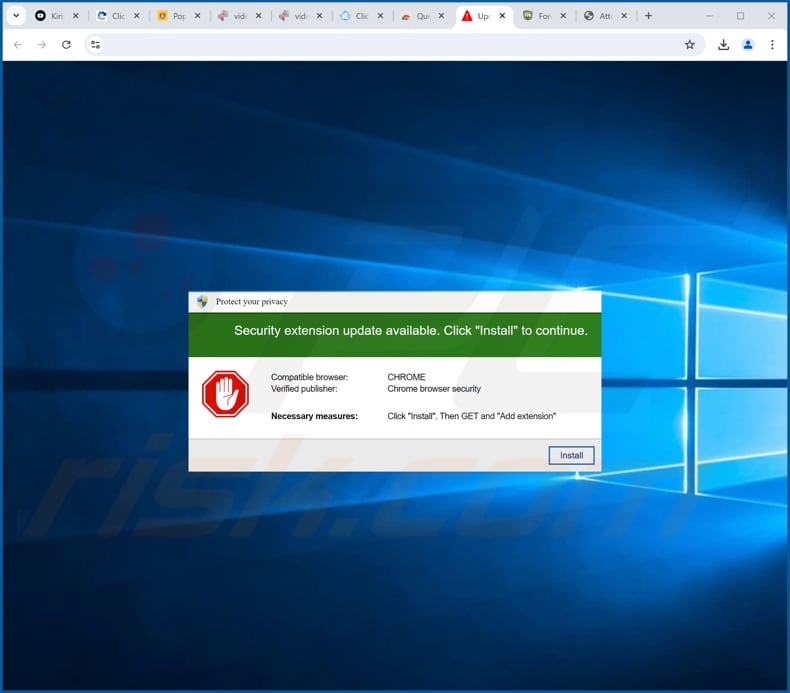
Task: Switch to the Pop tab
Action: (x=172, y=16)
